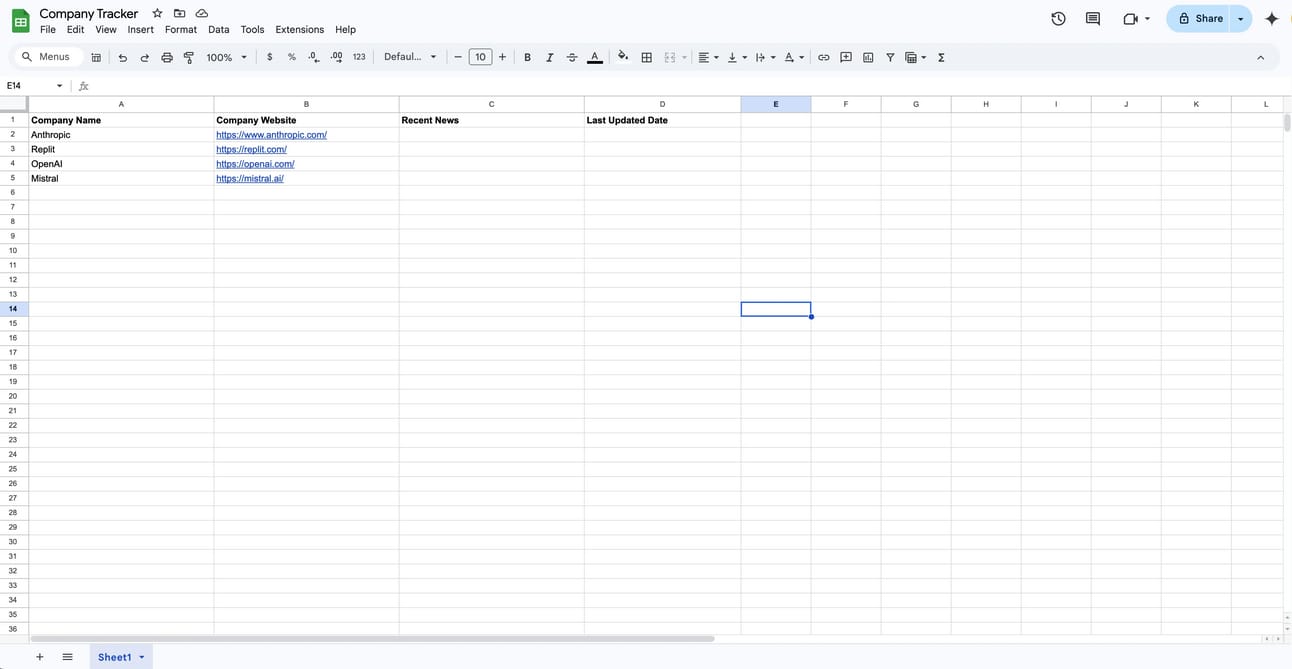1292x669 pixels.
Task: Open the text wrapping dropdown
Action: [x=765, y=57]
